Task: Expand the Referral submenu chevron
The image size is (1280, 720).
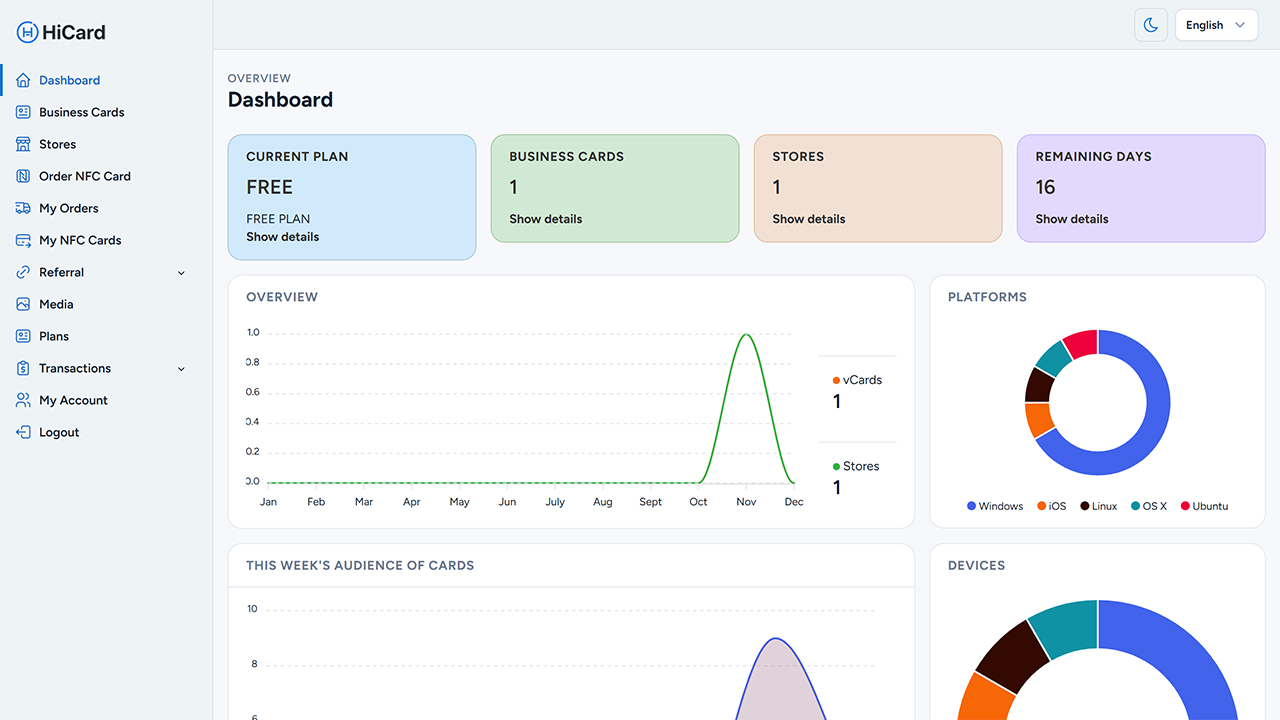Action: (181, 273)
